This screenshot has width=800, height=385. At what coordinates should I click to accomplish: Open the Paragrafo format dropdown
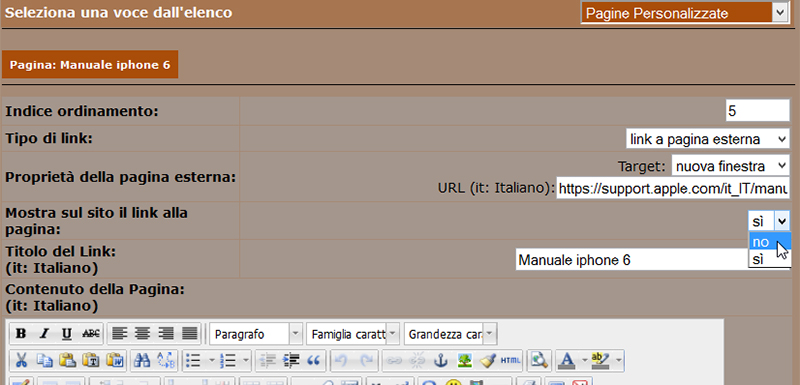(256, 334)
